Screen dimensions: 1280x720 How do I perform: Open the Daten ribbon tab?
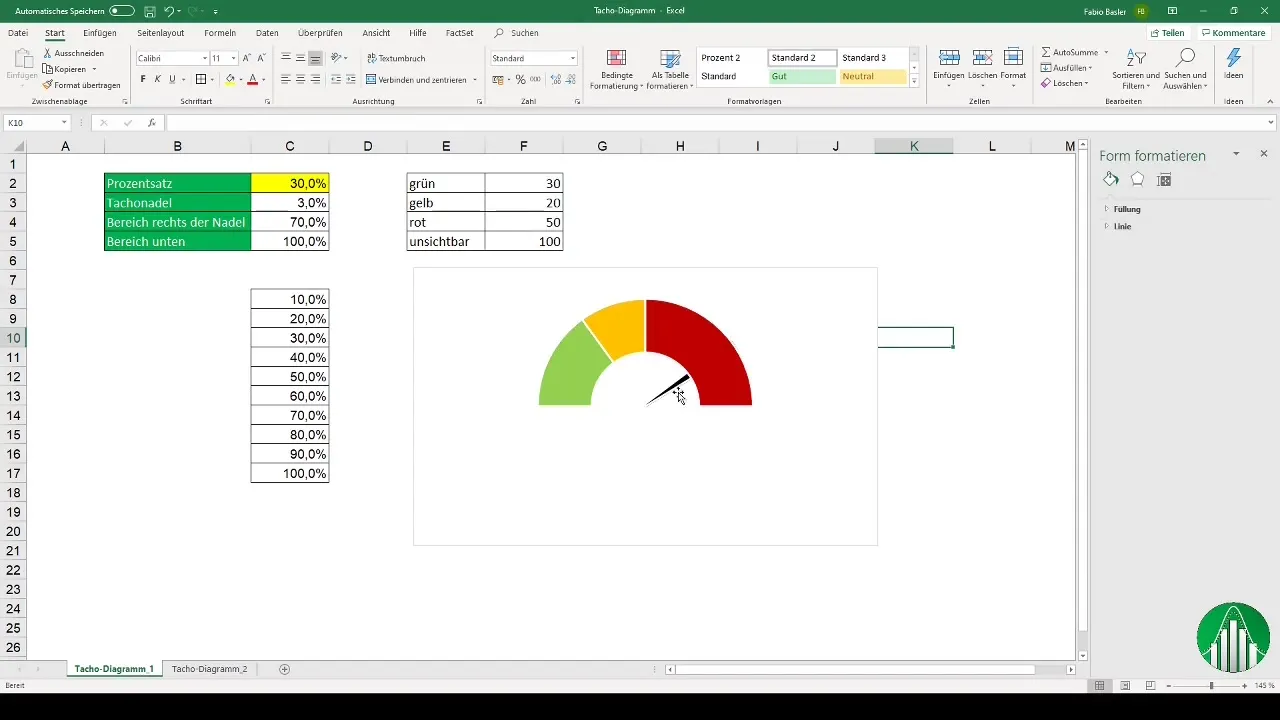click(267, 33)
